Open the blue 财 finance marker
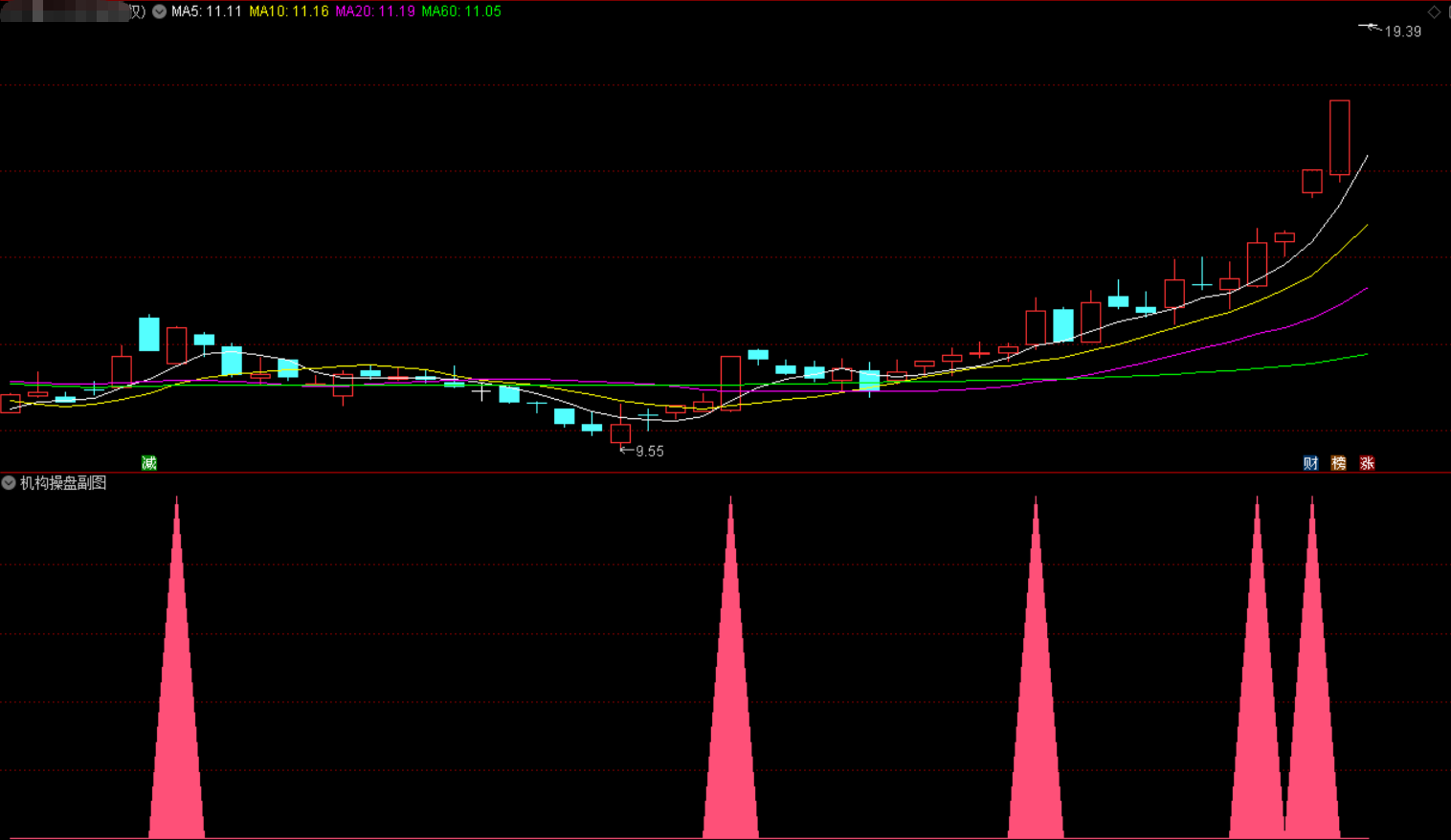Image resolution: width=1451 pixels, height=840 pixels. tap(1311, 463)
